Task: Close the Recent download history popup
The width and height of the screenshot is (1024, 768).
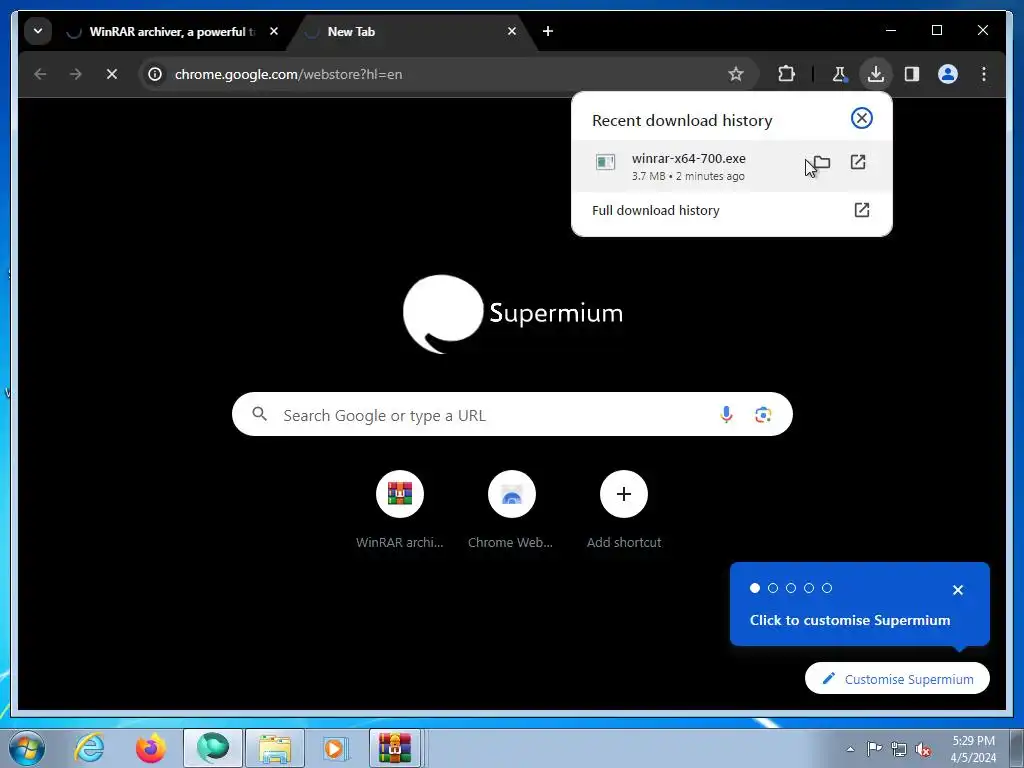Action: point(861,118)
